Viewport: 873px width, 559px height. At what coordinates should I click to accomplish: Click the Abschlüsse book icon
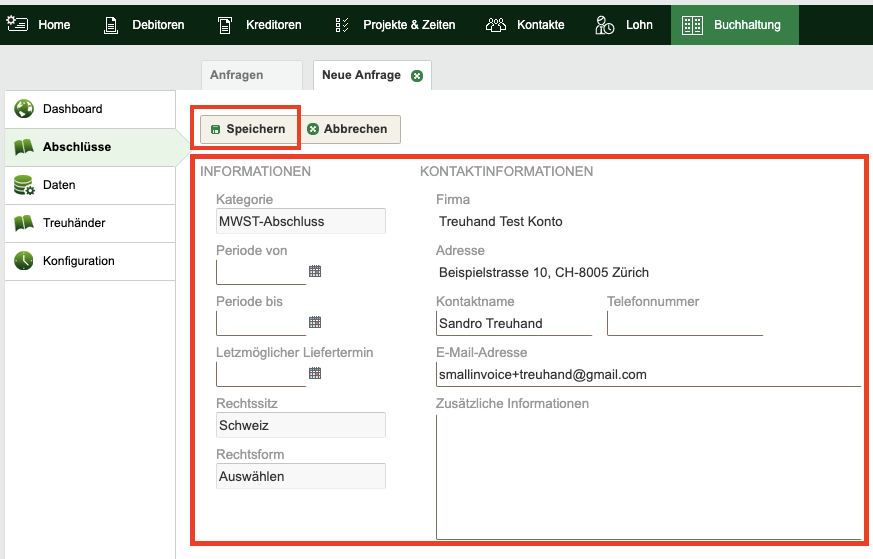[x=24, y=147]
